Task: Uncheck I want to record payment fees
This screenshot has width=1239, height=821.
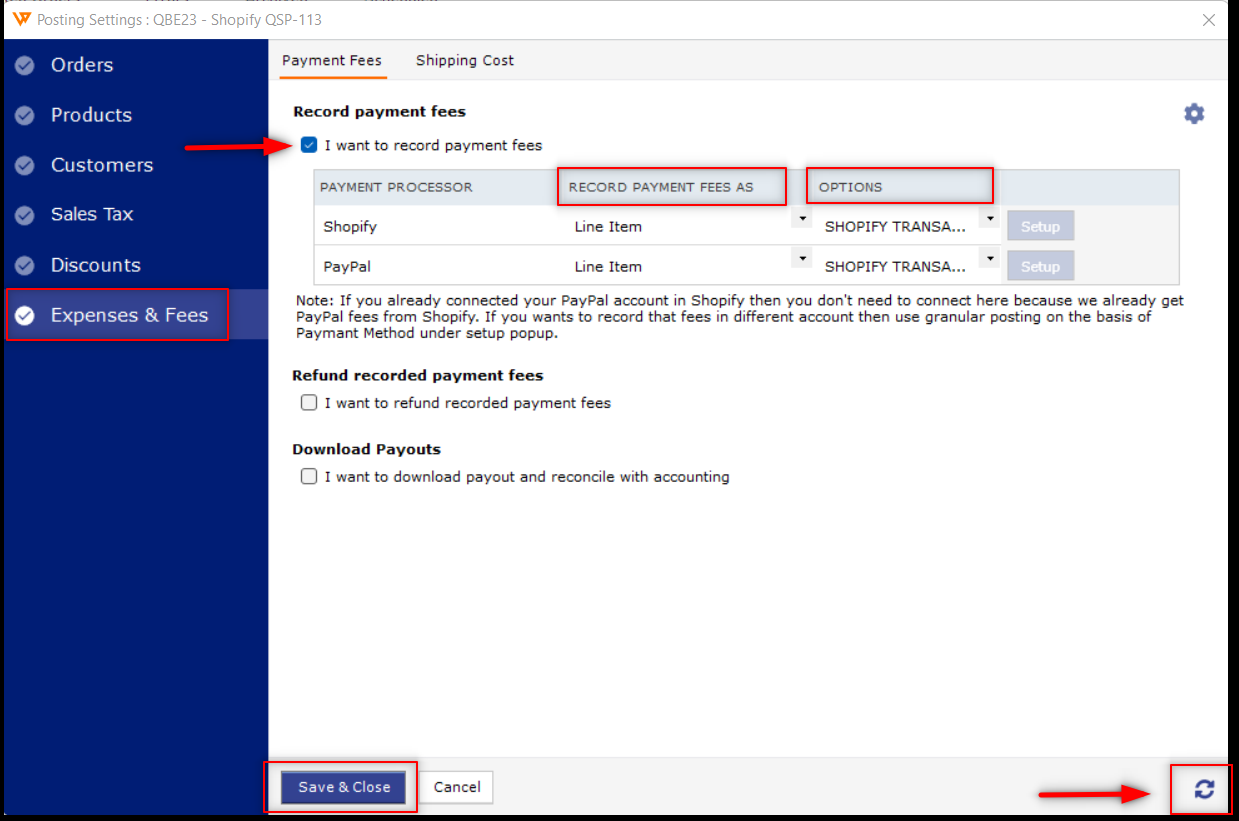Action: [x=309, y=145]
